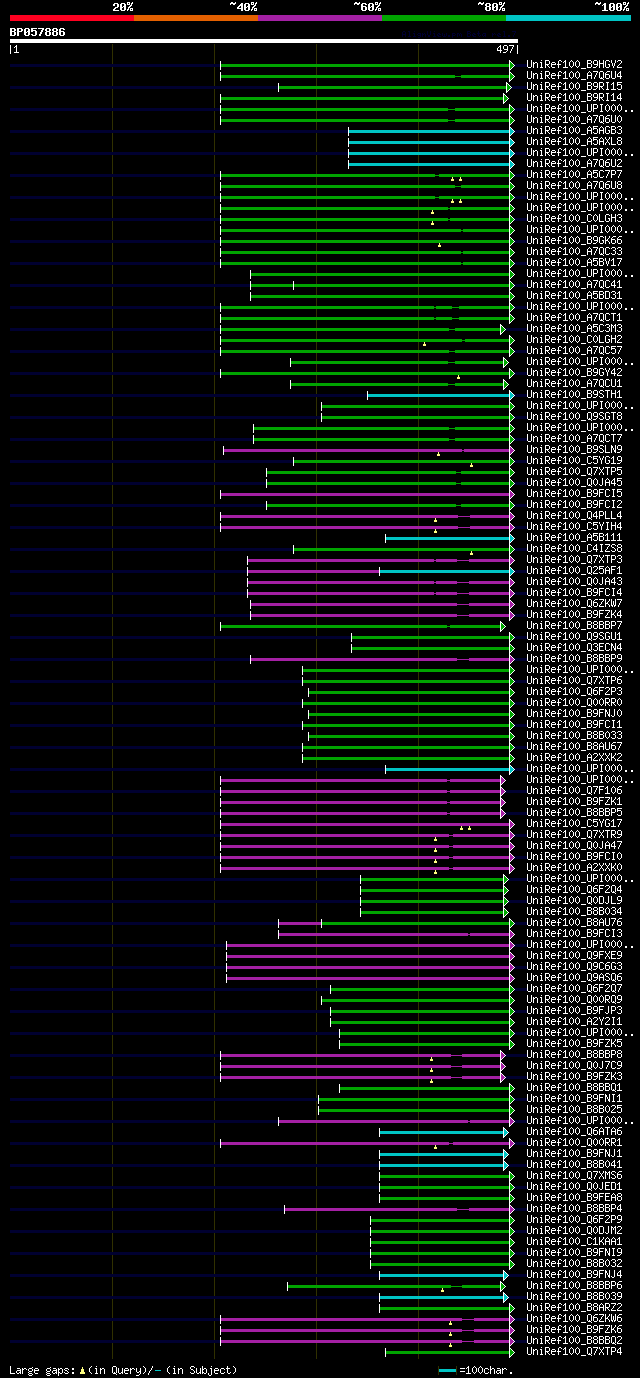Select the UniRef100_A5C7P7 label
The image size is (640, 1378).
point(574,174)
